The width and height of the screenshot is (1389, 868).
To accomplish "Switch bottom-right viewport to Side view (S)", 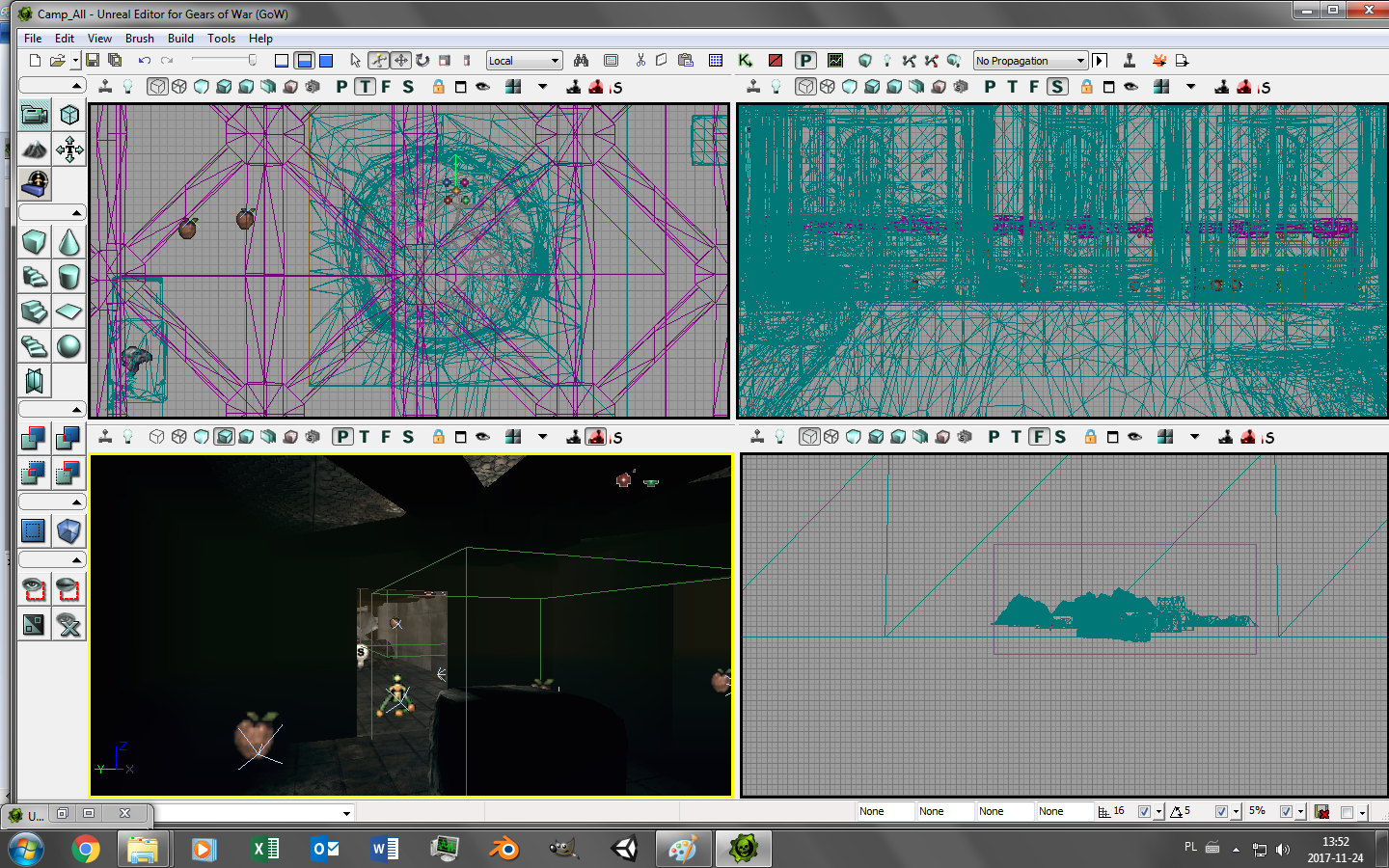I will pos(1060,437).
